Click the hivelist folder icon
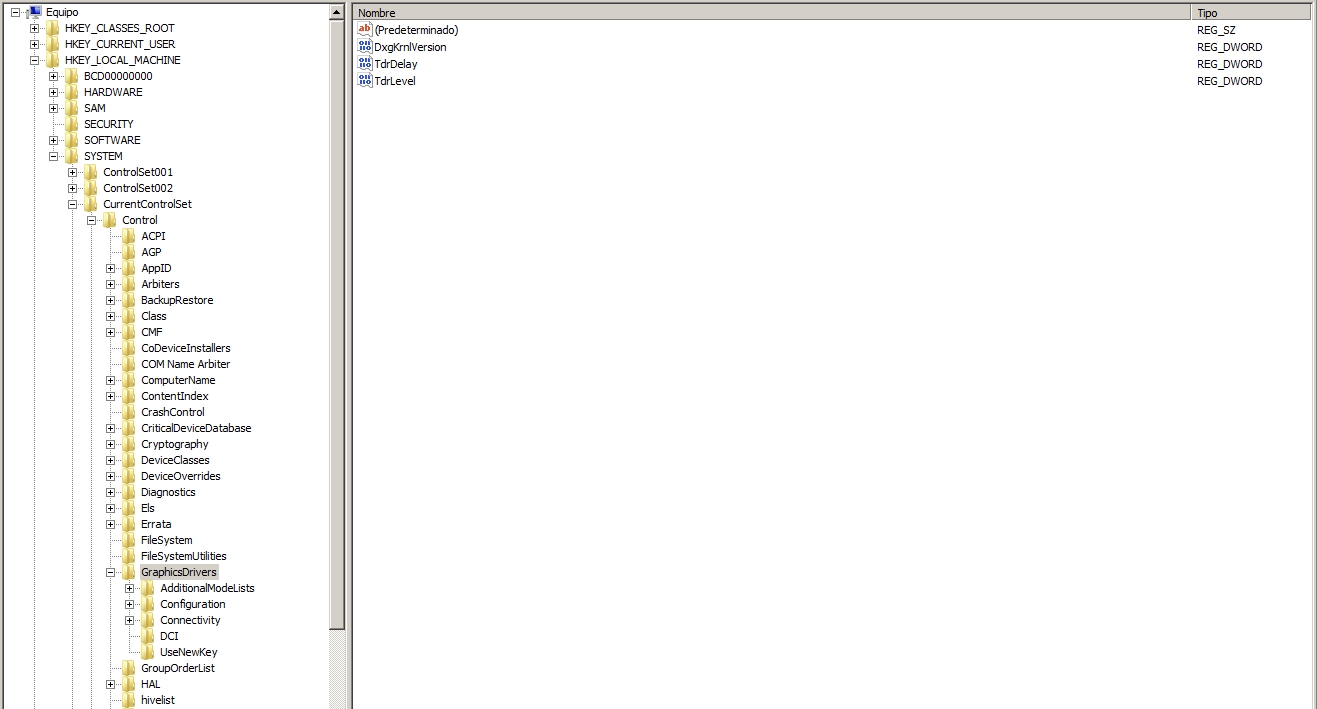This screenshot has width=1317, height=709. click(129, 700)
